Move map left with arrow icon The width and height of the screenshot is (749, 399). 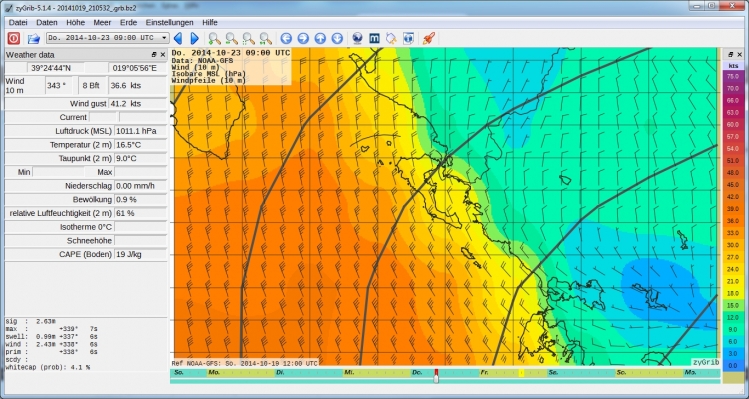286,38
